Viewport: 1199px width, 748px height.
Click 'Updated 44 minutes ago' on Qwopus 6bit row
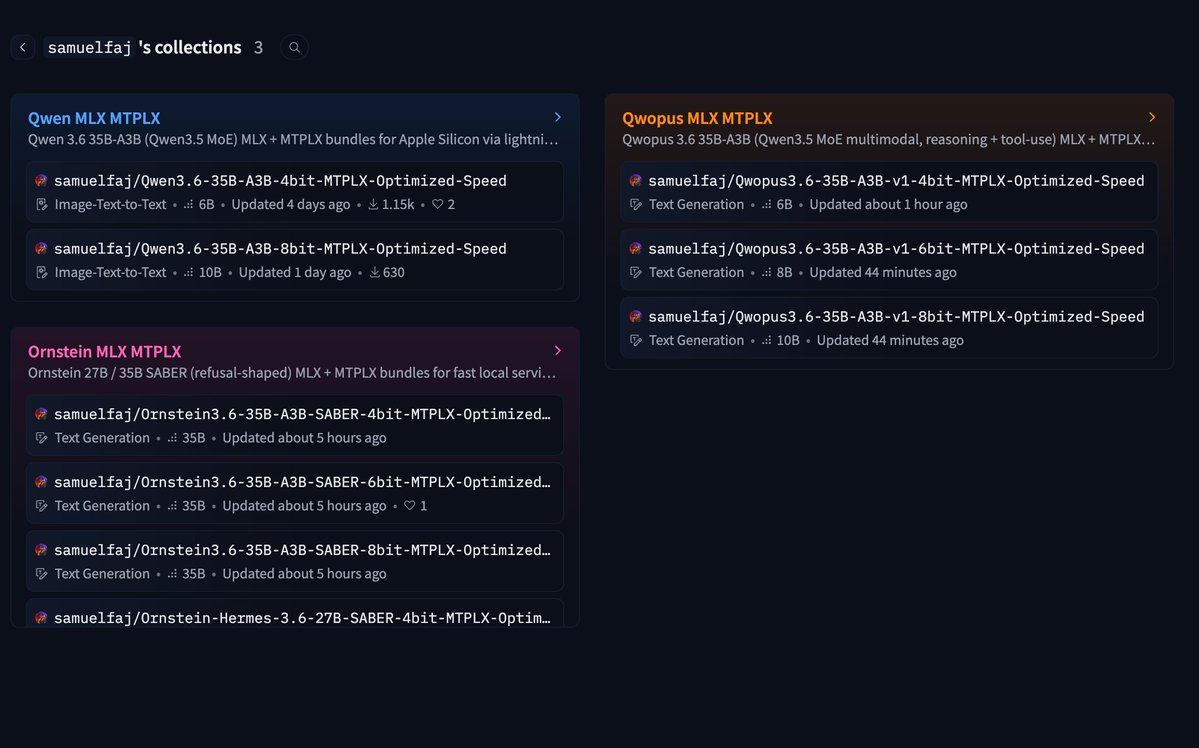click(x=883, y=272)
